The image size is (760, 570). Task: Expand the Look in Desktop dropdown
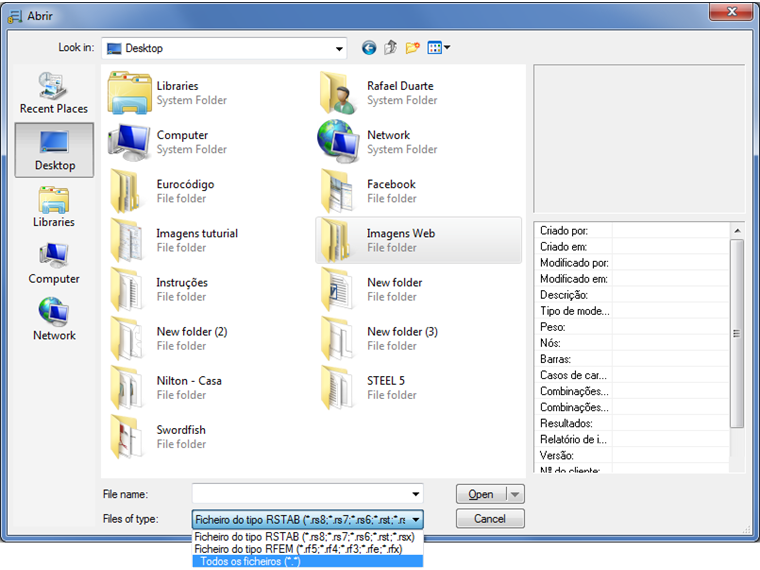click(339, 48)
